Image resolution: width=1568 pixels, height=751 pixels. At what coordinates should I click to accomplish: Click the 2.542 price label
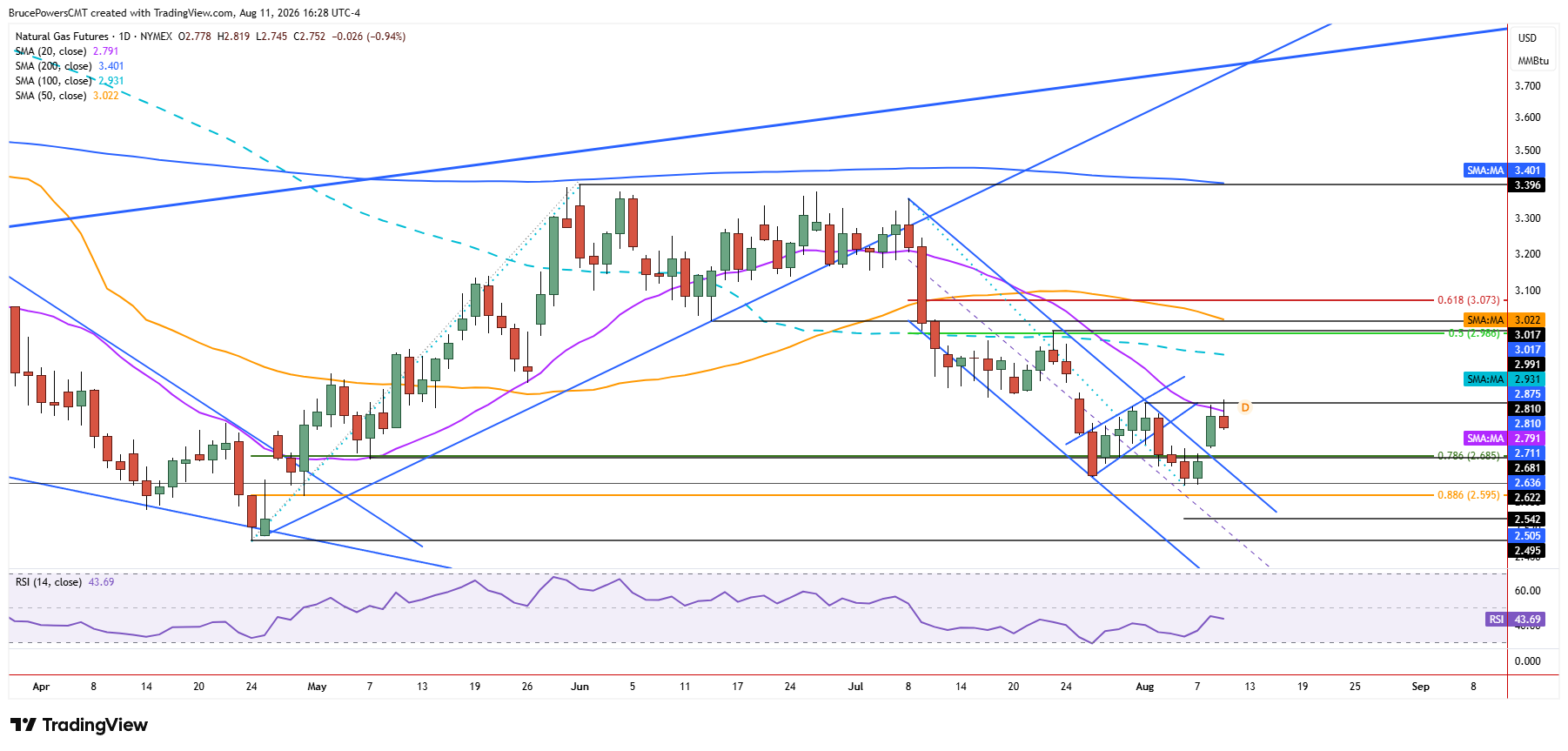tap(1527, 520)
